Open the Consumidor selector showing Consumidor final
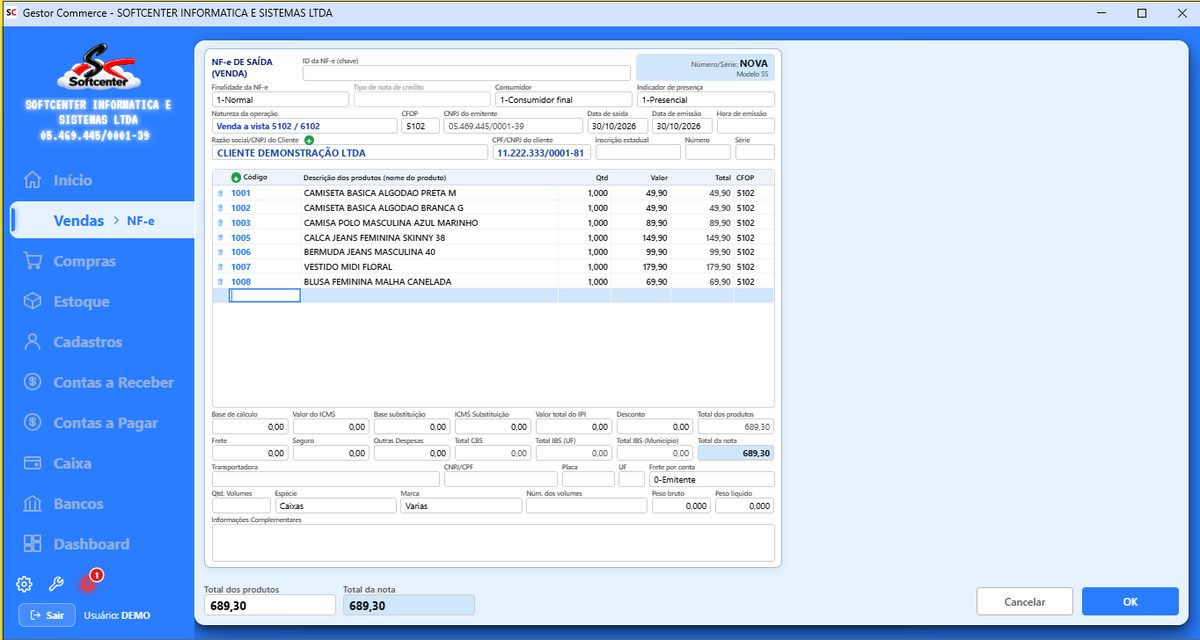The image size is (1200, 640). coord(563,100)
